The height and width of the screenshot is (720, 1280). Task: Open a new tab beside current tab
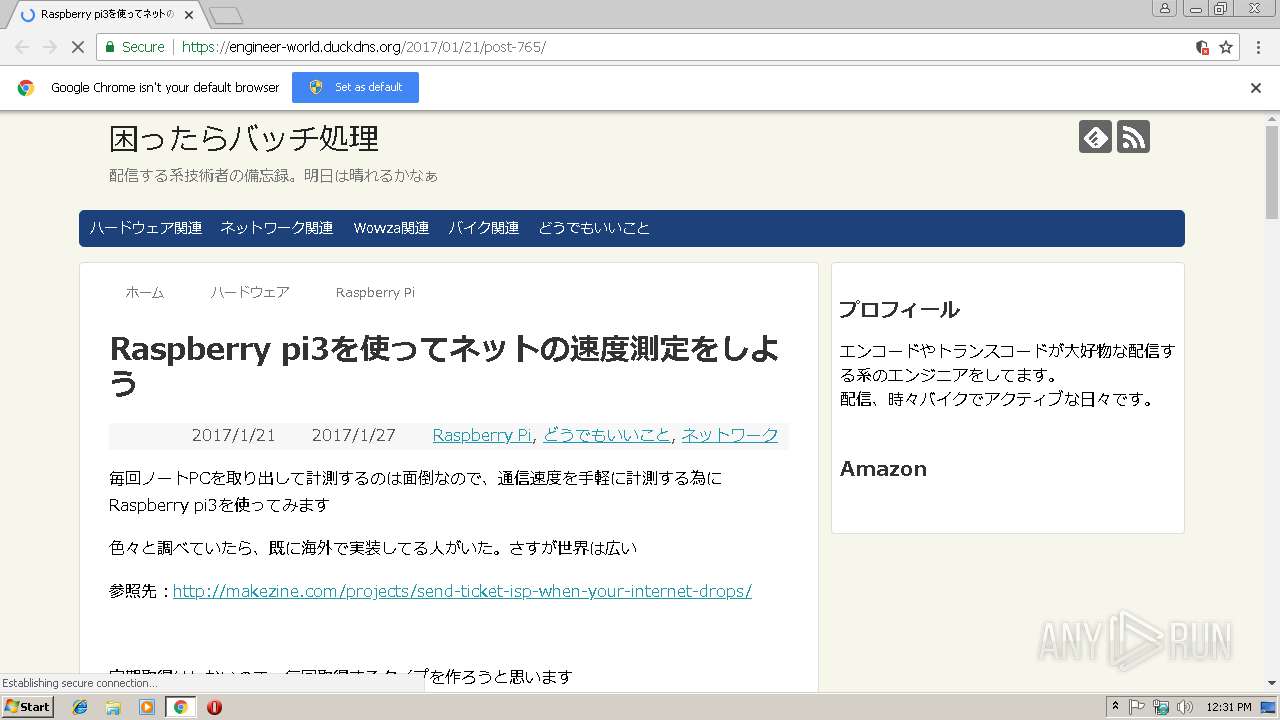click(x=226, y=15)
